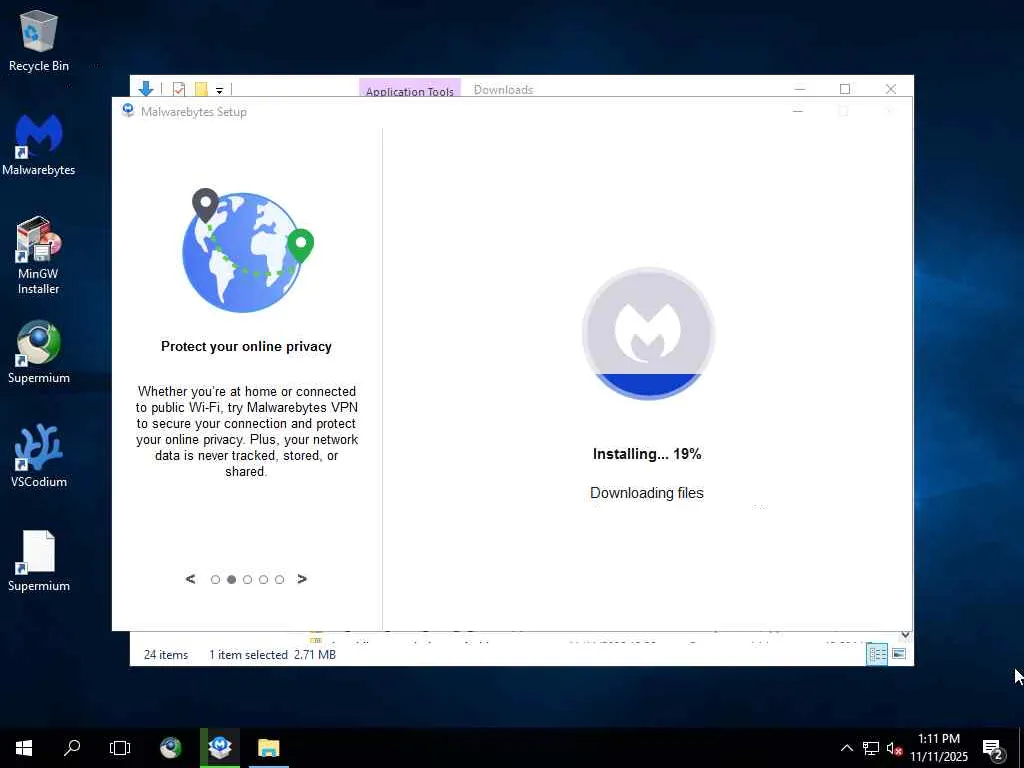Select the VSCodium desktop shortcut

pos(39,456)
